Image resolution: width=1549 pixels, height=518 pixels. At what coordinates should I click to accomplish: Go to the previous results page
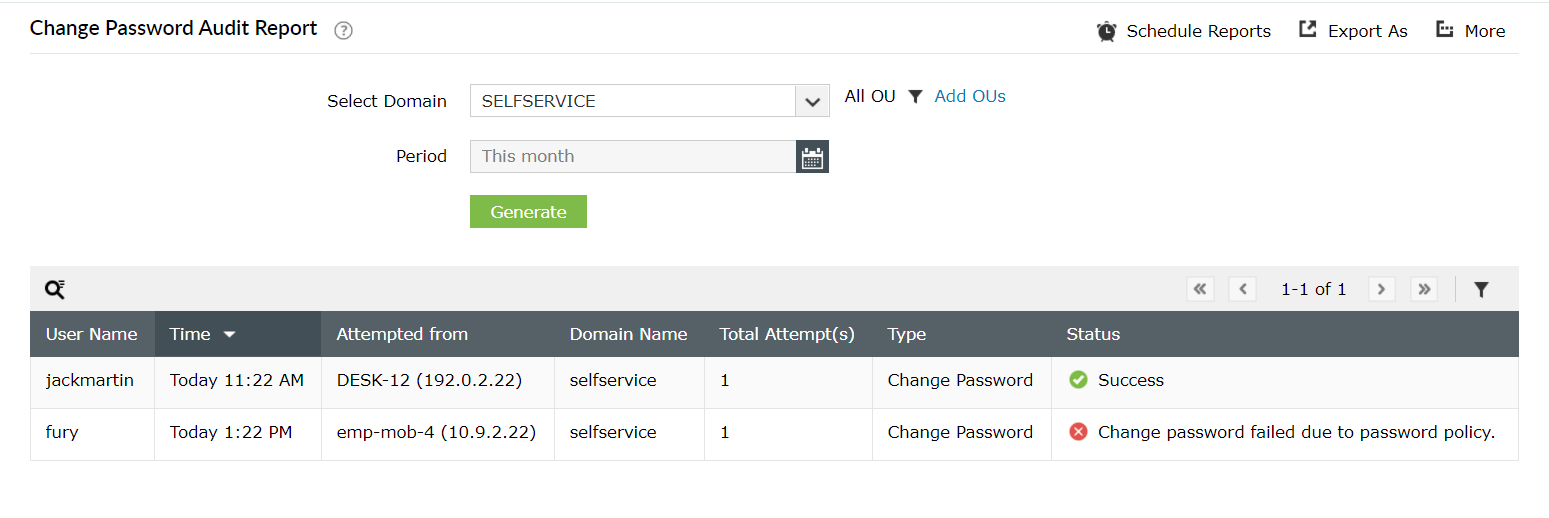click(1242, 289)
